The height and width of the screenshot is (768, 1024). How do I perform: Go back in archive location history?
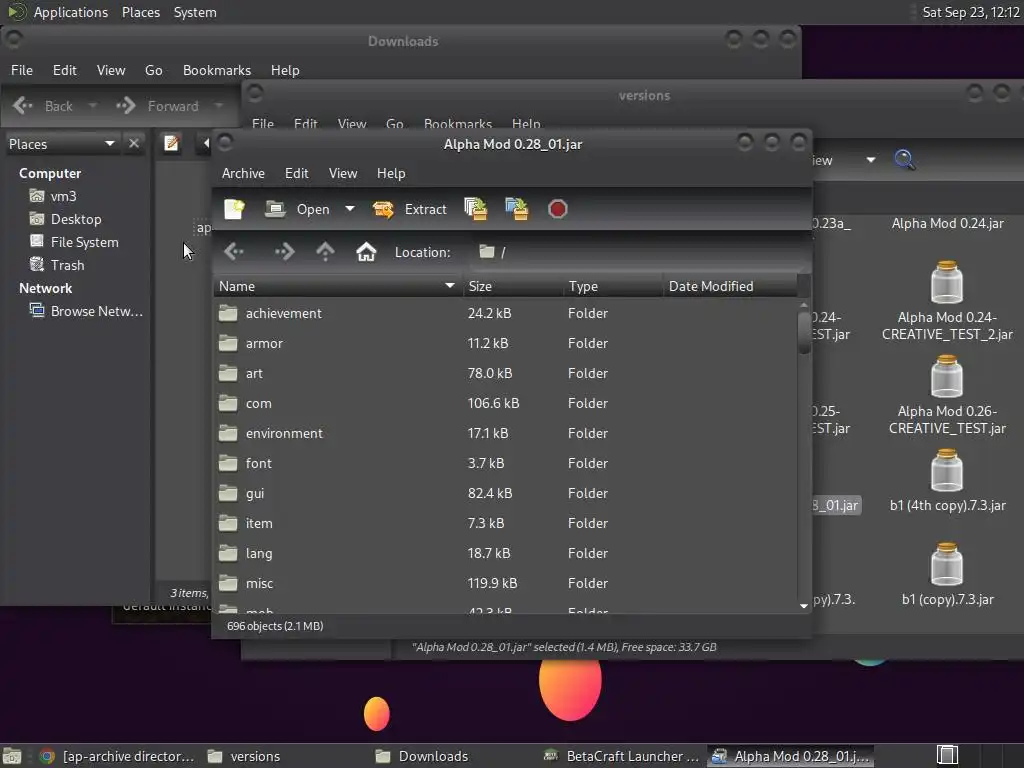pos(234,251)
